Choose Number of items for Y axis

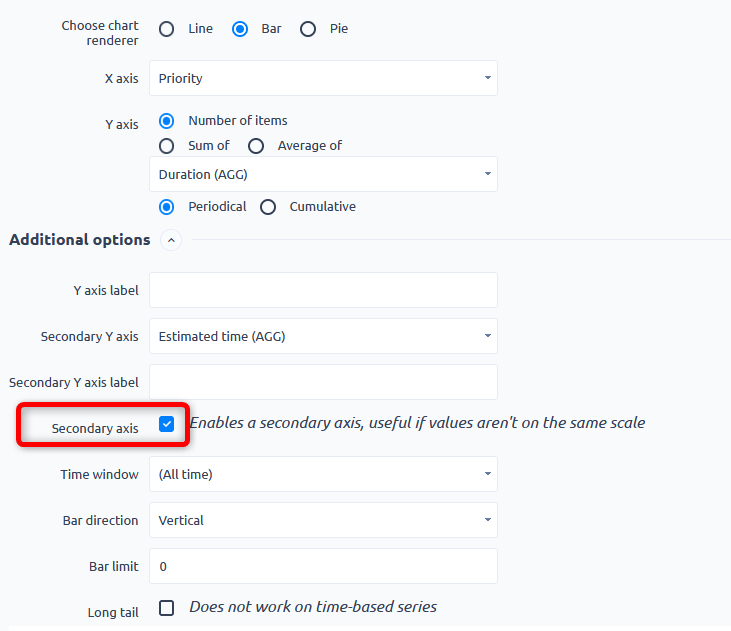coord(167,121)
